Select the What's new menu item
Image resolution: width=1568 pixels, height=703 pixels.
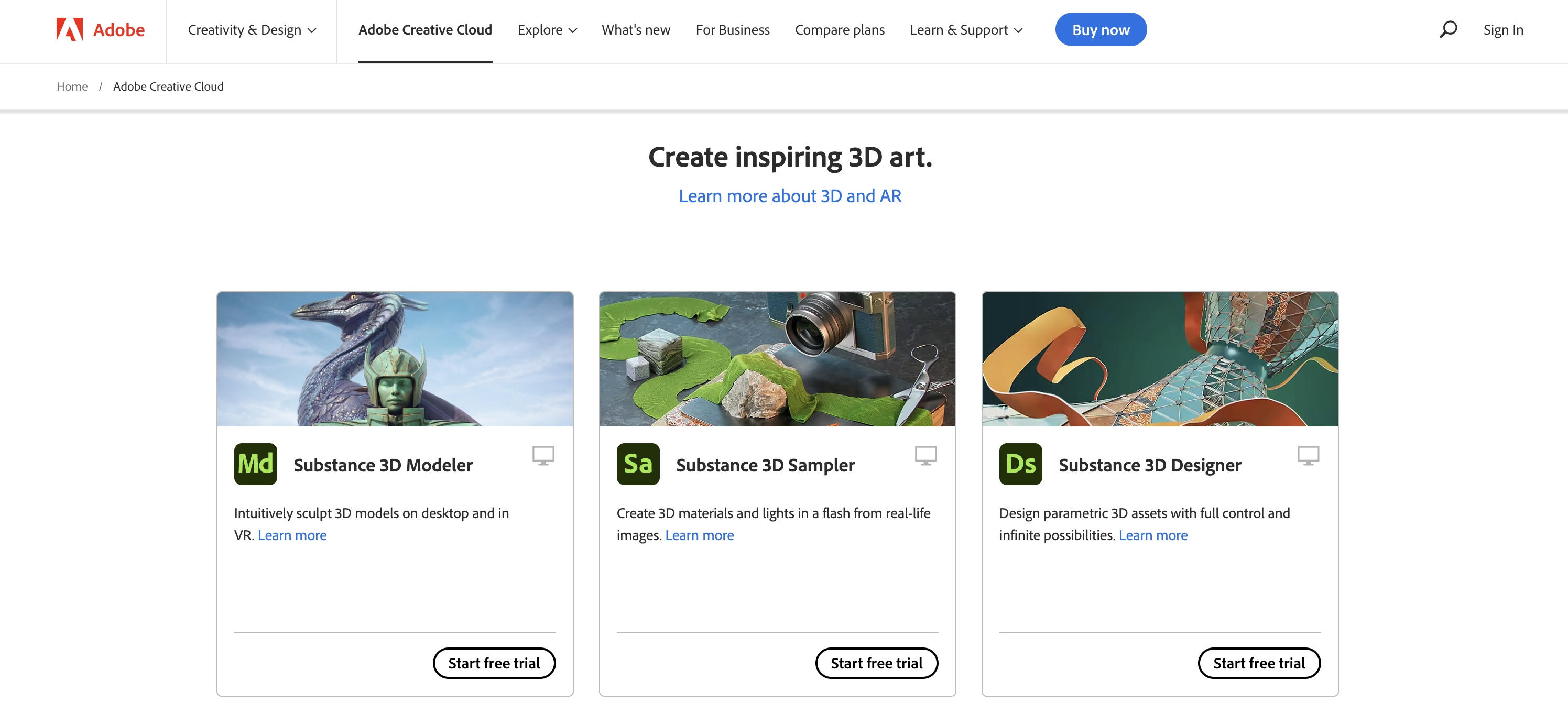pyautogui.click(x=636, y=28)
